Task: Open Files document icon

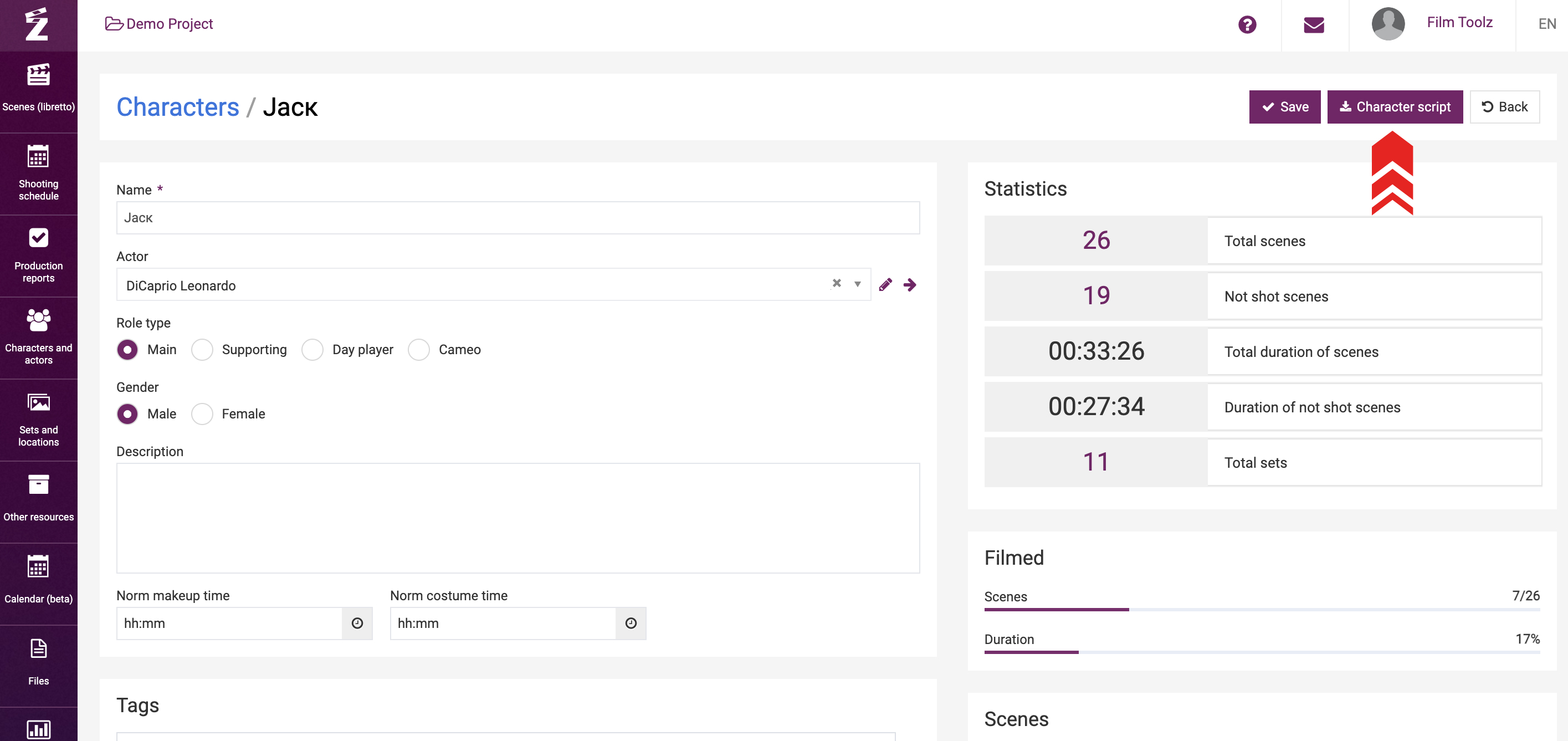Action: [38, 648]
